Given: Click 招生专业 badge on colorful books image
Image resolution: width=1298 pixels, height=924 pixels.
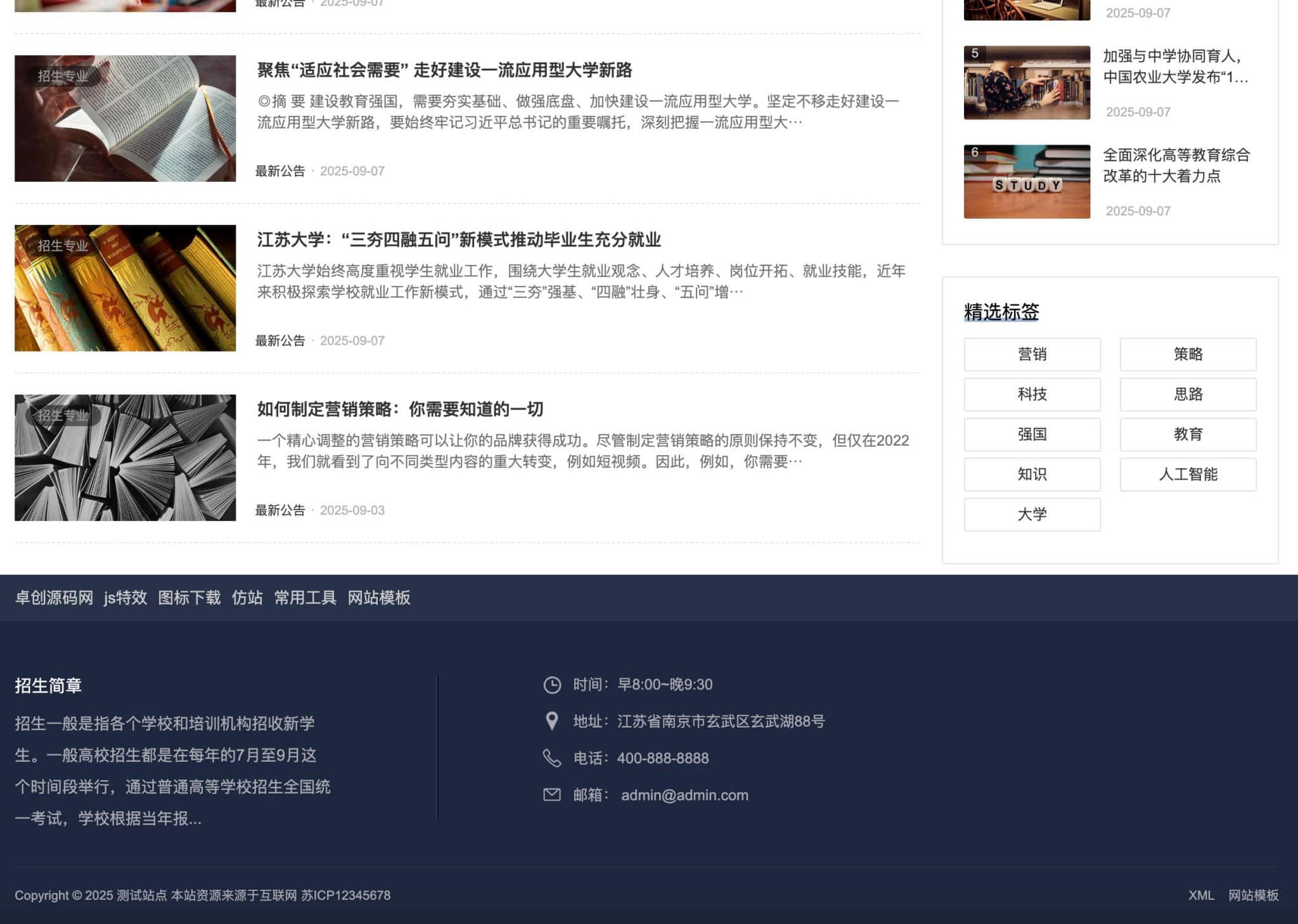Looking at the screenshot, I should (x=62, y=246).
